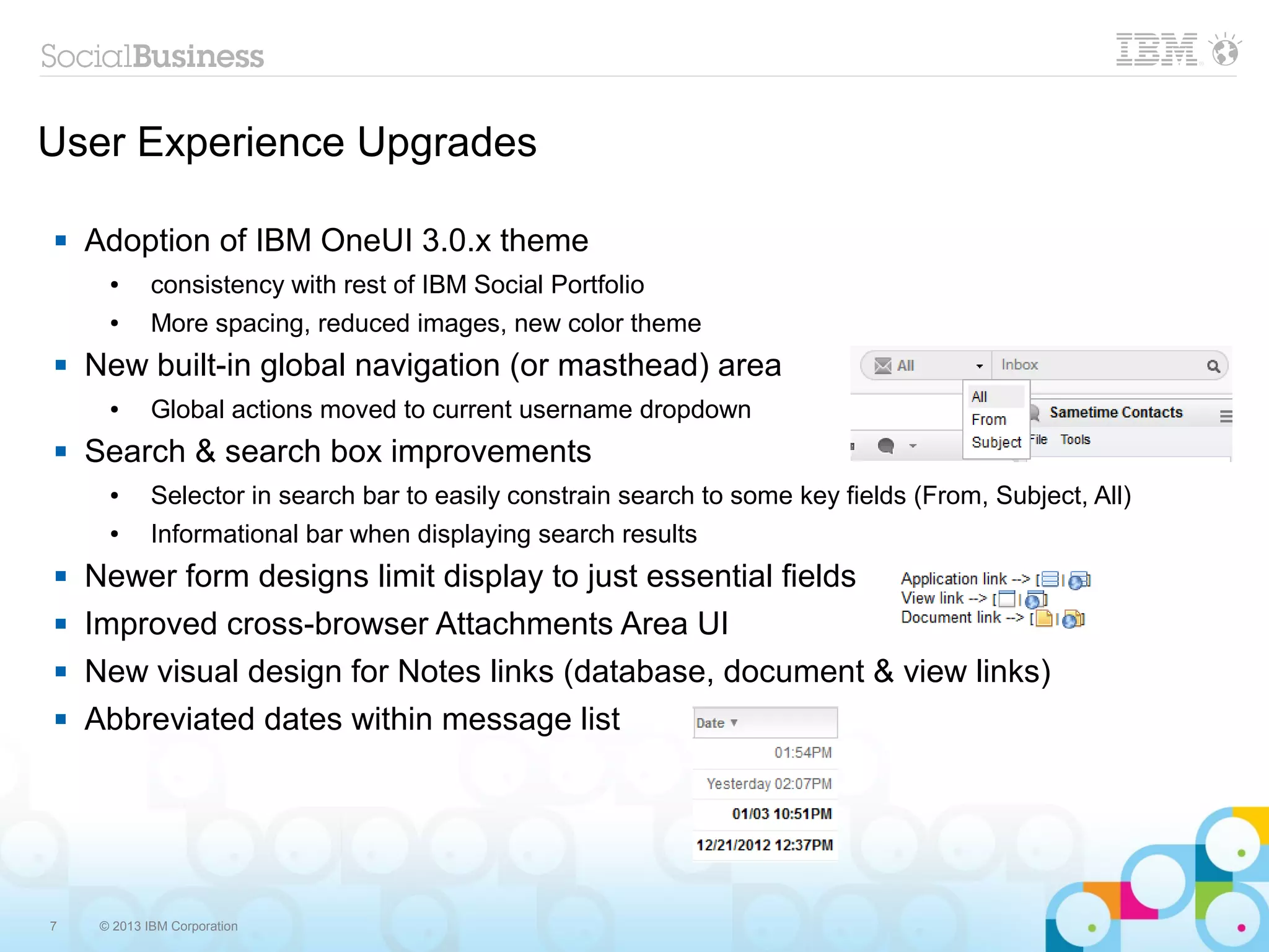Click the Application link --> label text
1269x952 pixels.
[x=965, y=579]
